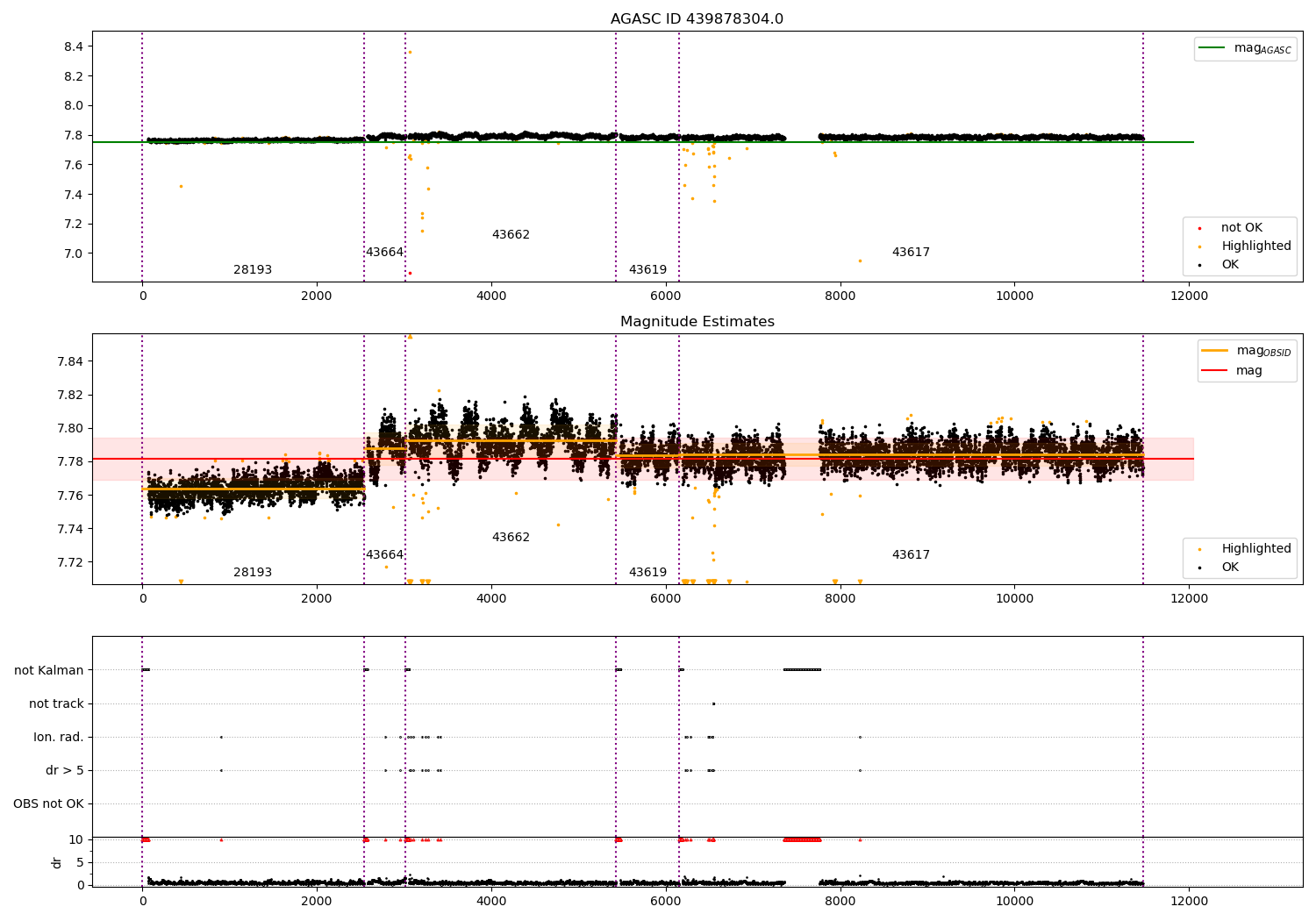The height and width of the screenshot is (921, 1316).
Task: Click the orange outlier point near 8.36 magnitude
Action: pos(410,52)
